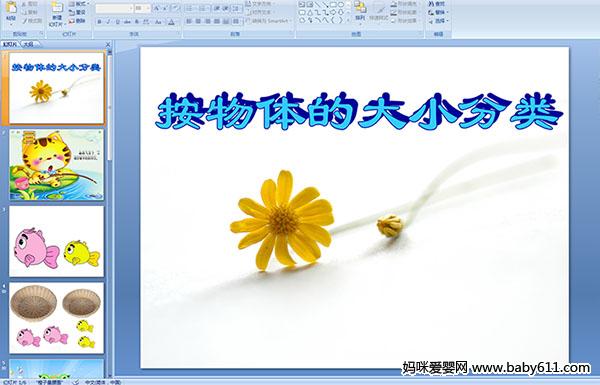This screenshot has width=600, height=385.
Task: Close the slide thumbnail pane
Action: [x=108, y=44]
